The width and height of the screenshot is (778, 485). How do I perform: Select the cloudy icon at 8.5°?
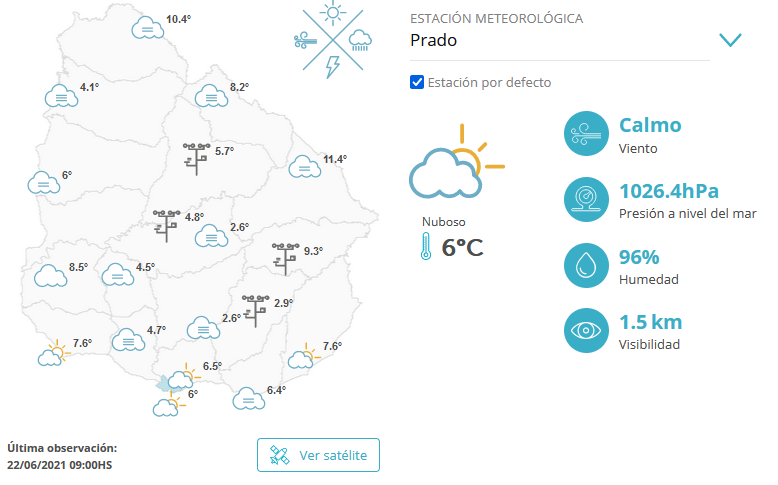[x=49, y=274]
